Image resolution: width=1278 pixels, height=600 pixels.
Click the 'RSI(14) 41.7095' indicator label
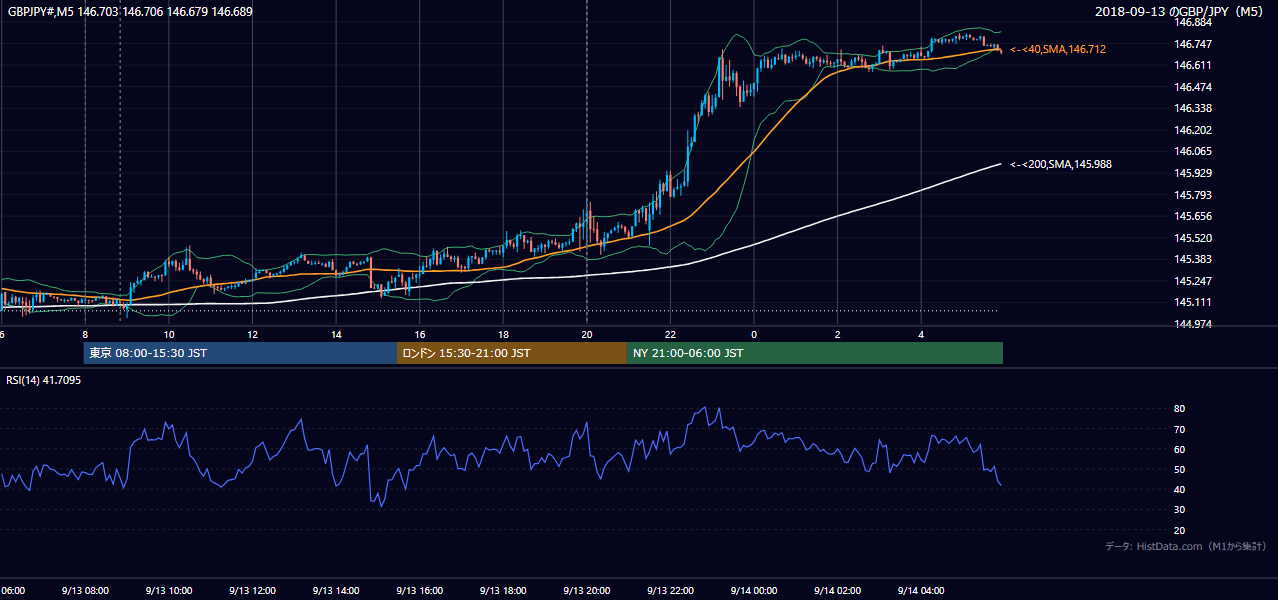[x=44, y=380]
